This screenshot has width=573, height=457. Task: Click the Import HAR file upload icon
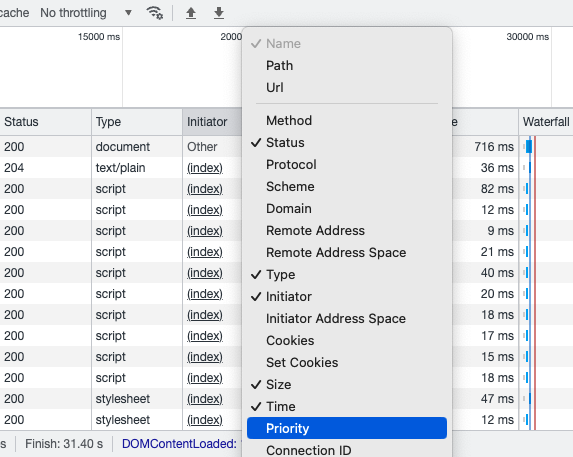(x=191, y=13)
